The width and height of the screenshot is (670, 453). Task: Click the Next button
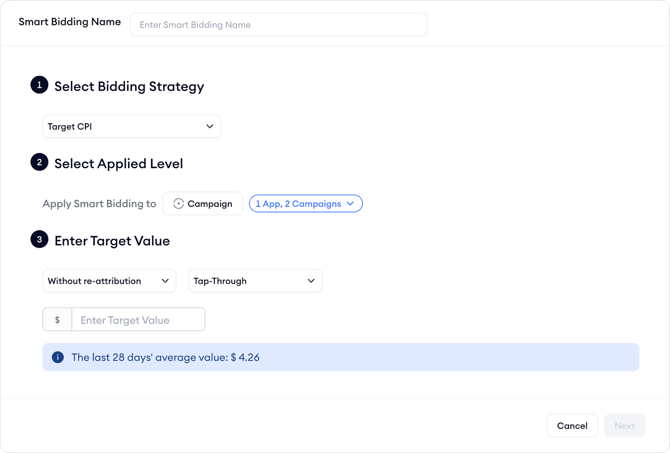tap(624, 426)
